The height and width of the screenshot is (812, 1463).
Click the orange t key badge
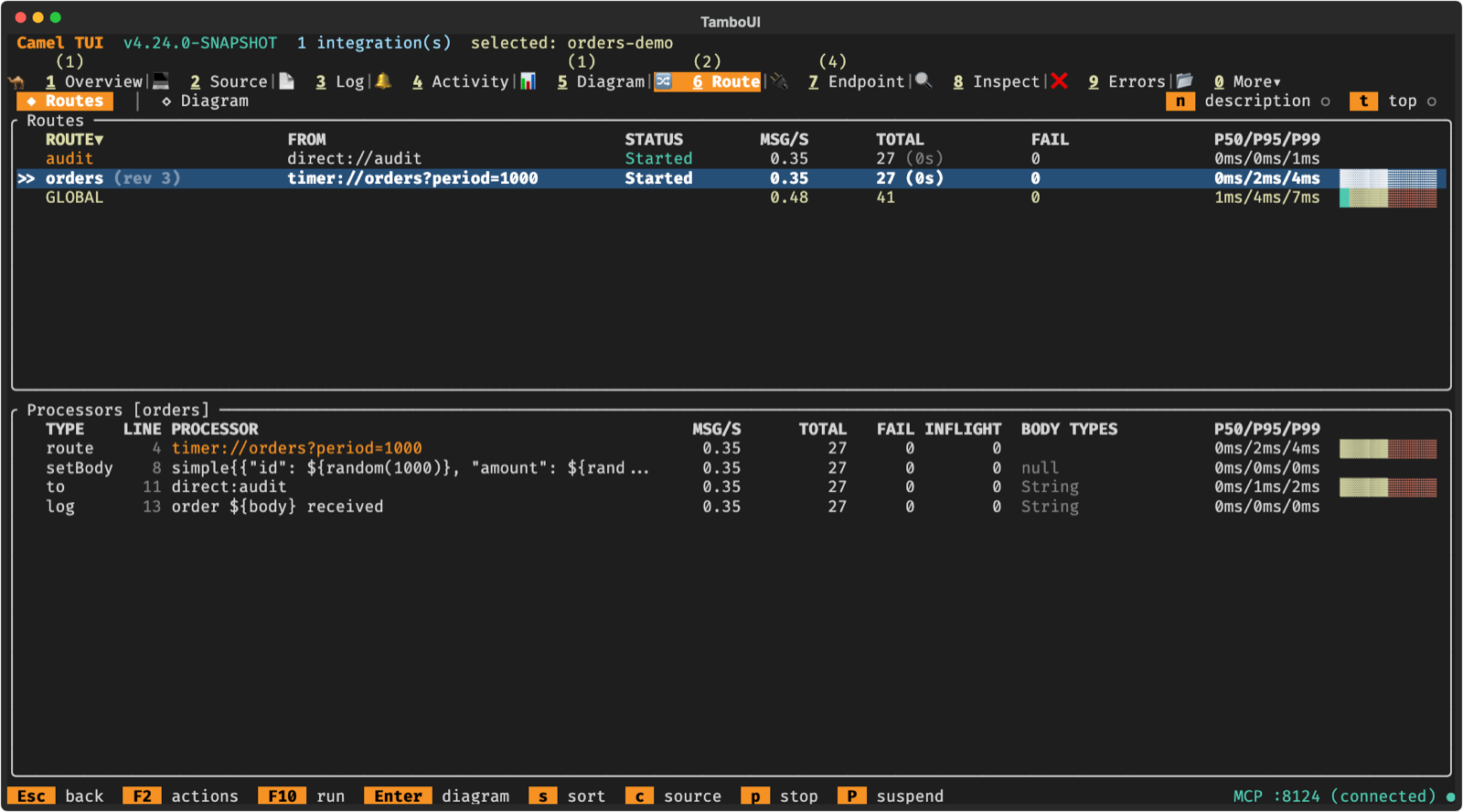(x=1363, y=101)
